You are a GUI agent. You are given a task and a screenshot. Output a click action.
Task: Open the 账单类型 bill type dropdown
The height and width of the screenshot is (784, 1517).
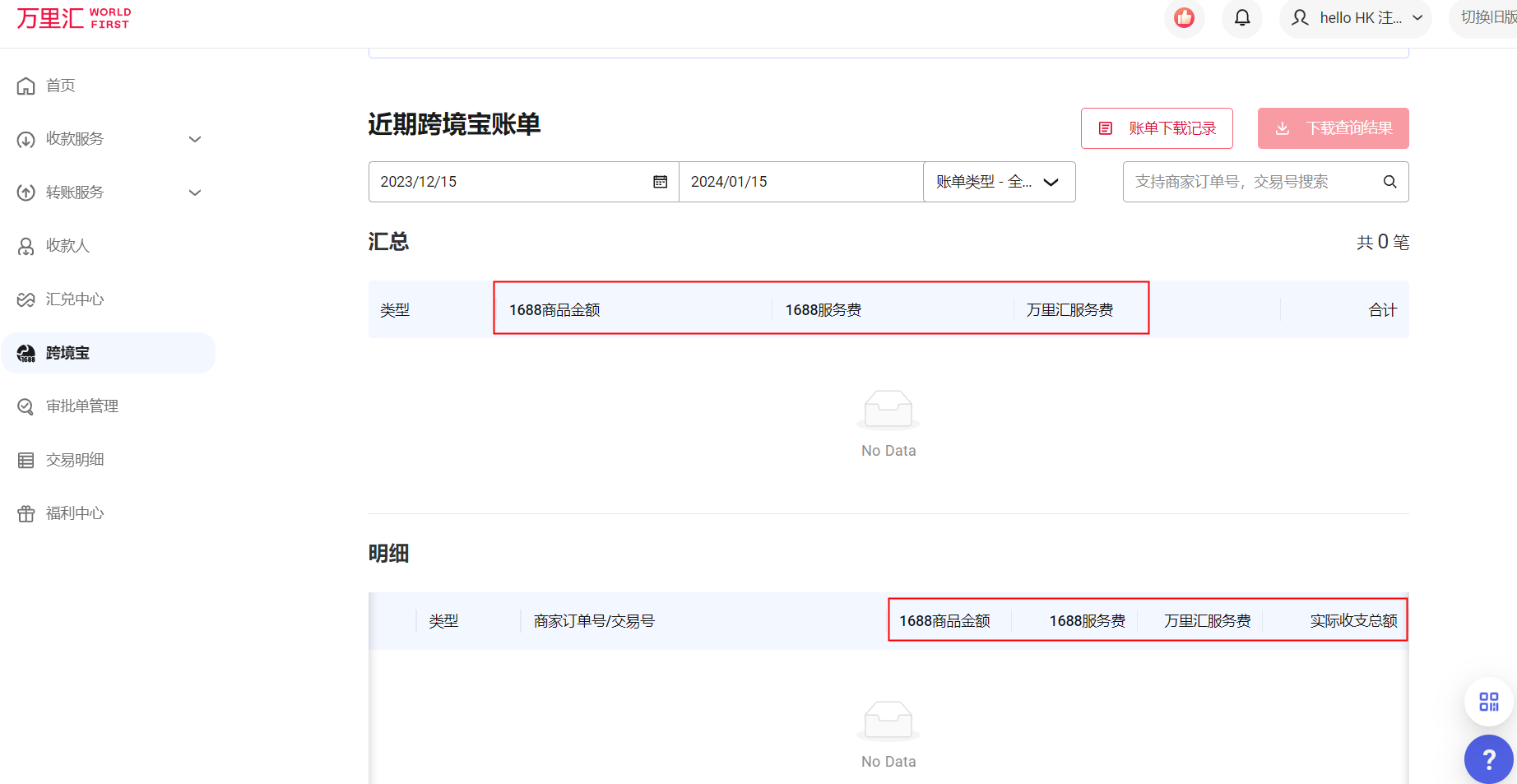(x=999, y=181)
